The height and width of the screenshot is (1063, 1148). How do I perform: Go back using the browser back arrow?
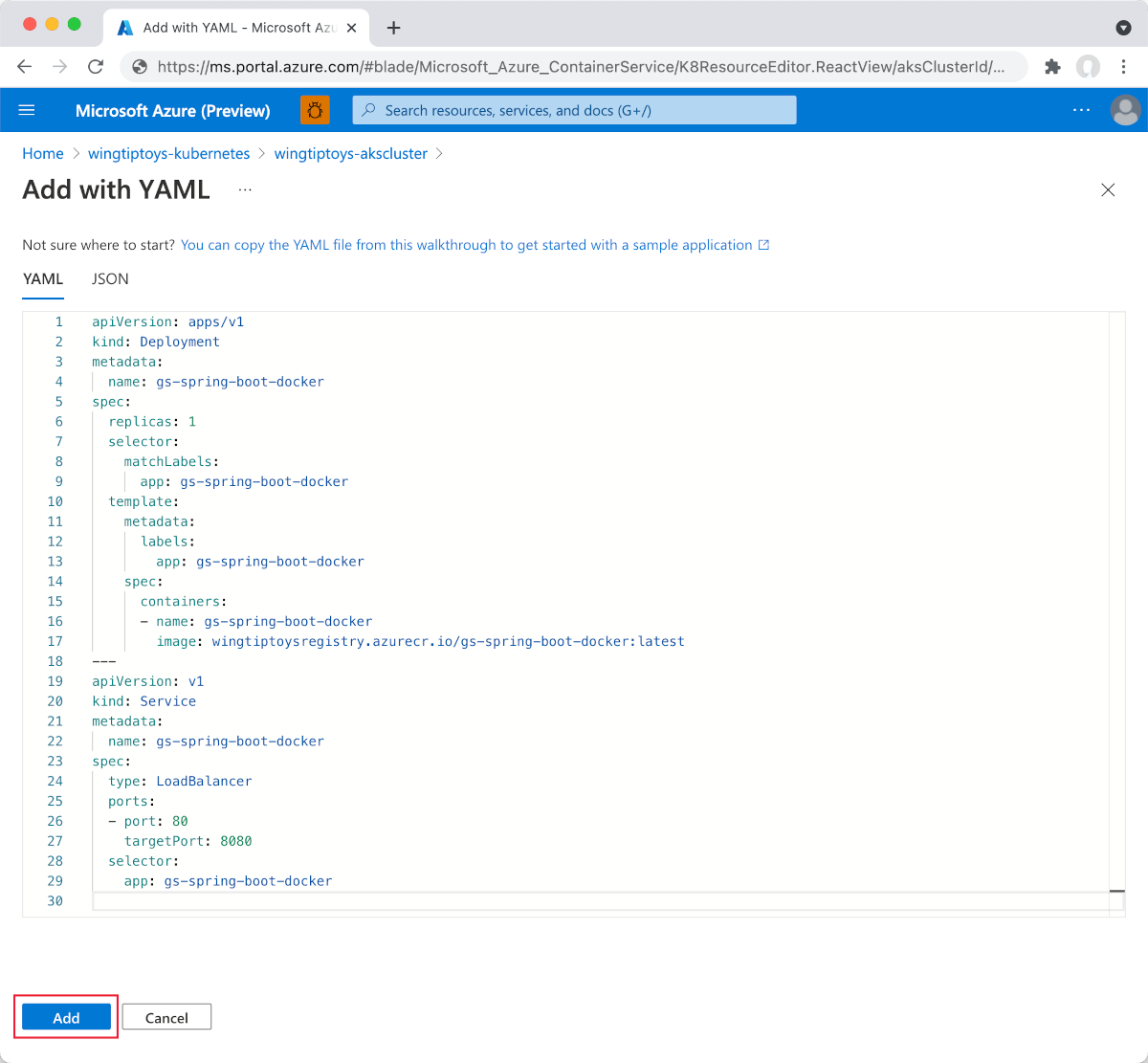click(25, 66)
